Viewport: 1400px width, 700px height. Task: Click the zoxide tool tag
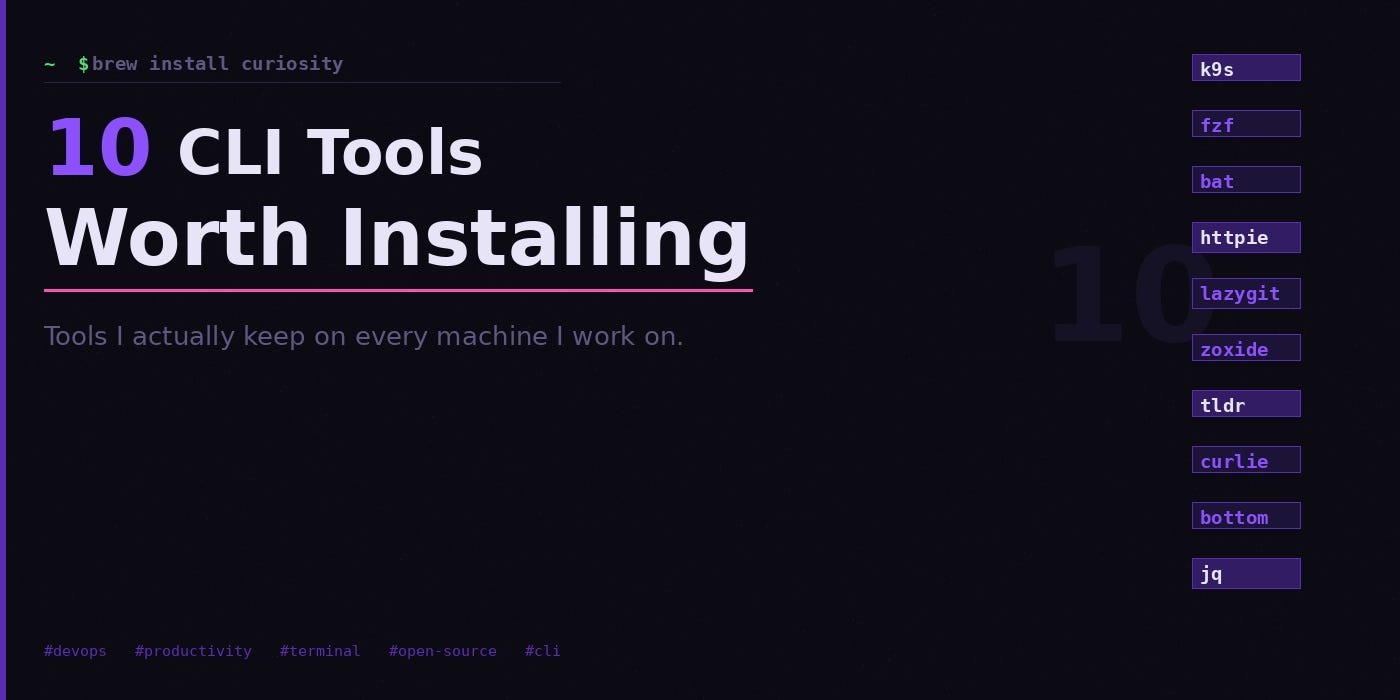1246,348
